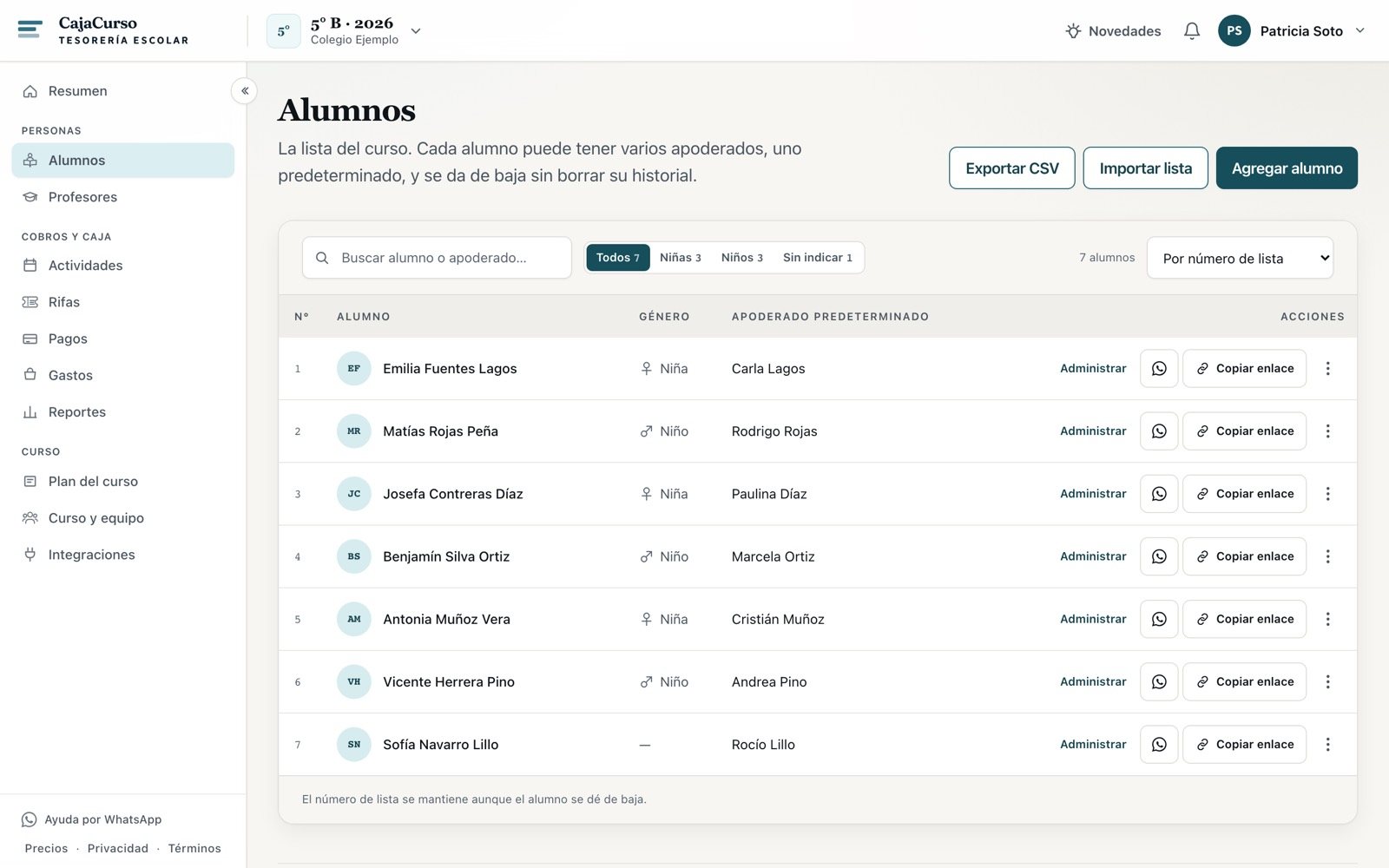Viewport: 1389px width, 868px height.
Task: Copy link for Antonia Muñoz Vera
Action: tap(1245, 619)
